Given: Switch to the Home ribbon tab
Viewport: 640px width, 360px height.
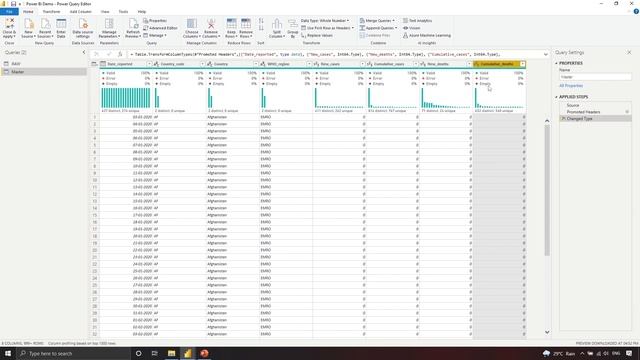Looking at the screenshot, I should point(28,11).
